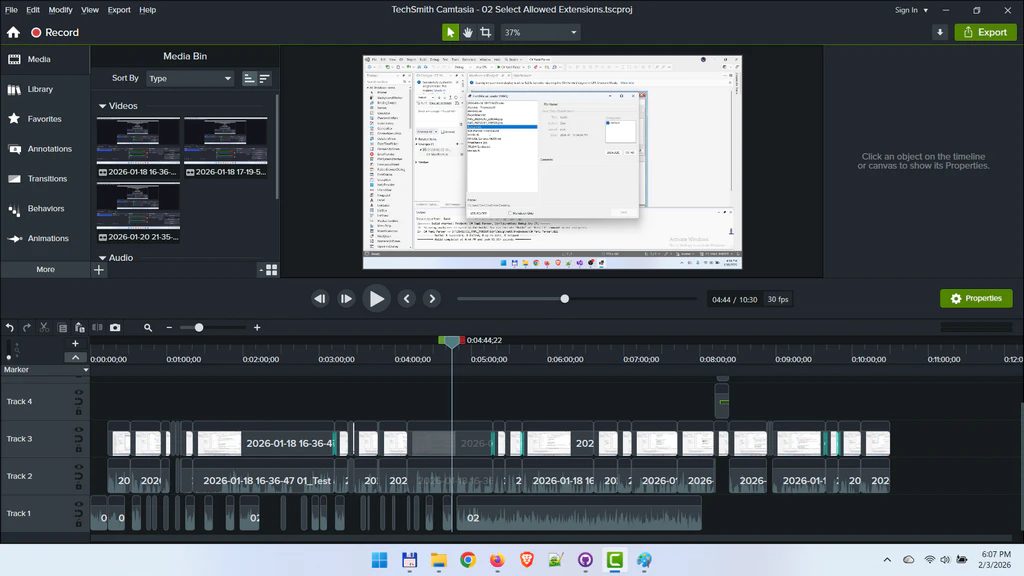Screen dimensions: 1024x576
Task: Select the Pan hand tool
Action: pos(466,32)
